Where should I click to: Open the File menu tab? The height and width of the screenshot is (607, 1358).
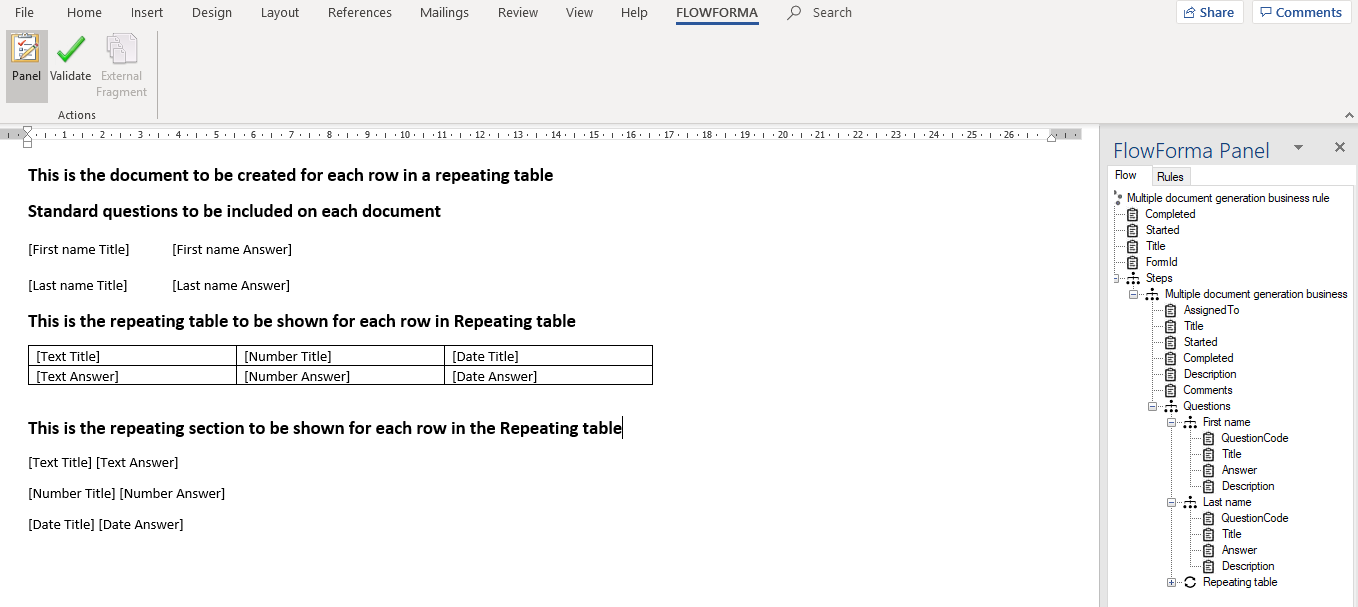coord(24,13)
